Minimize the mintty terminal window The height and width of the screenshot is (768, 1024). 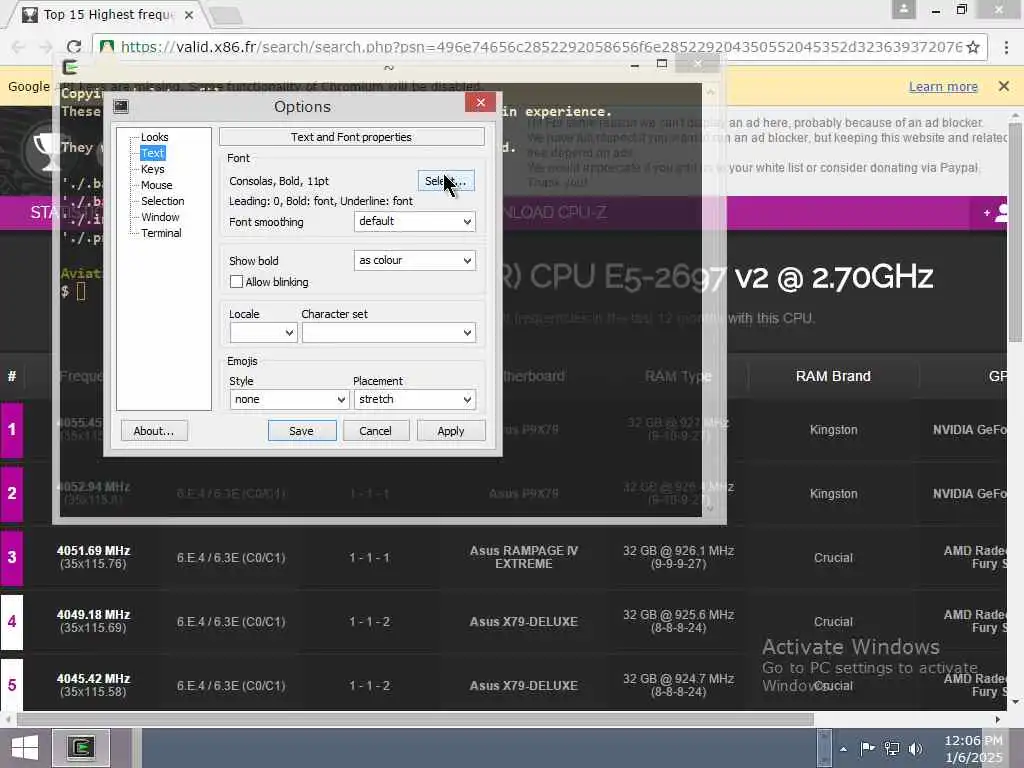(635, 65)
